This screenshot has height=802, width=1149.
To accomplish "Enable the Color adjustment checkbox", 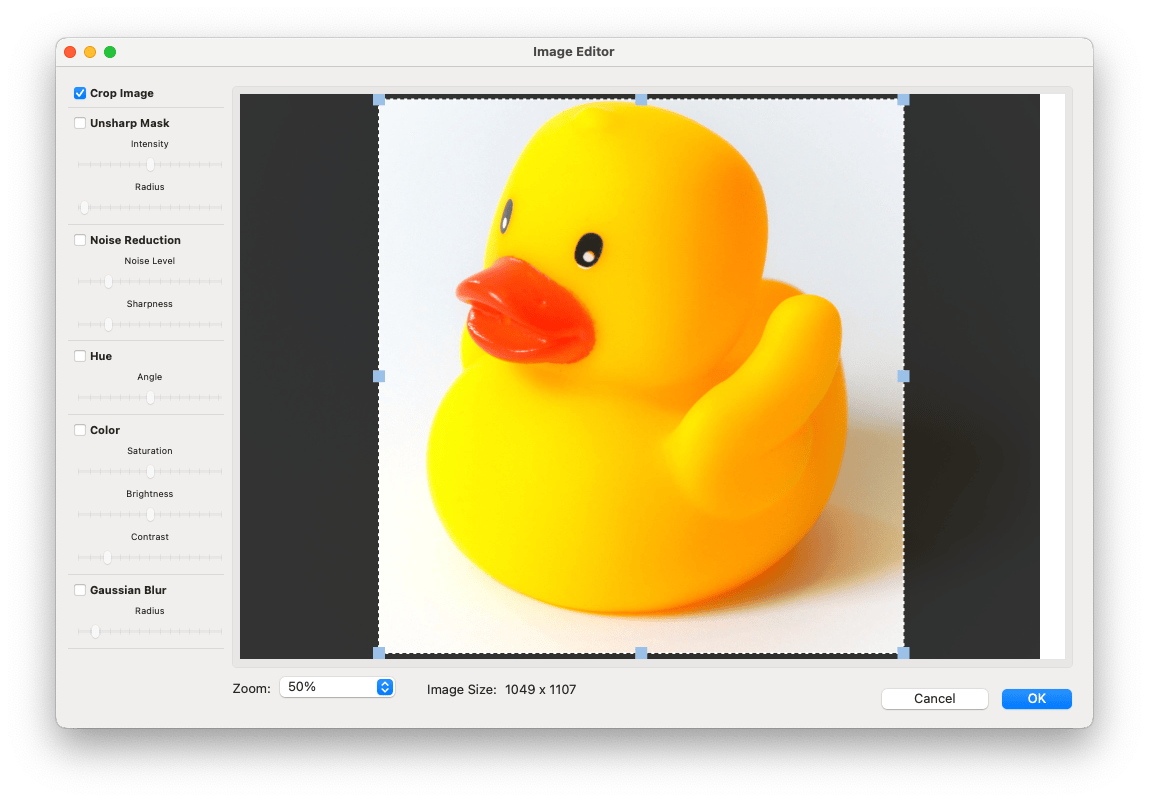I will tap(80, 430).
